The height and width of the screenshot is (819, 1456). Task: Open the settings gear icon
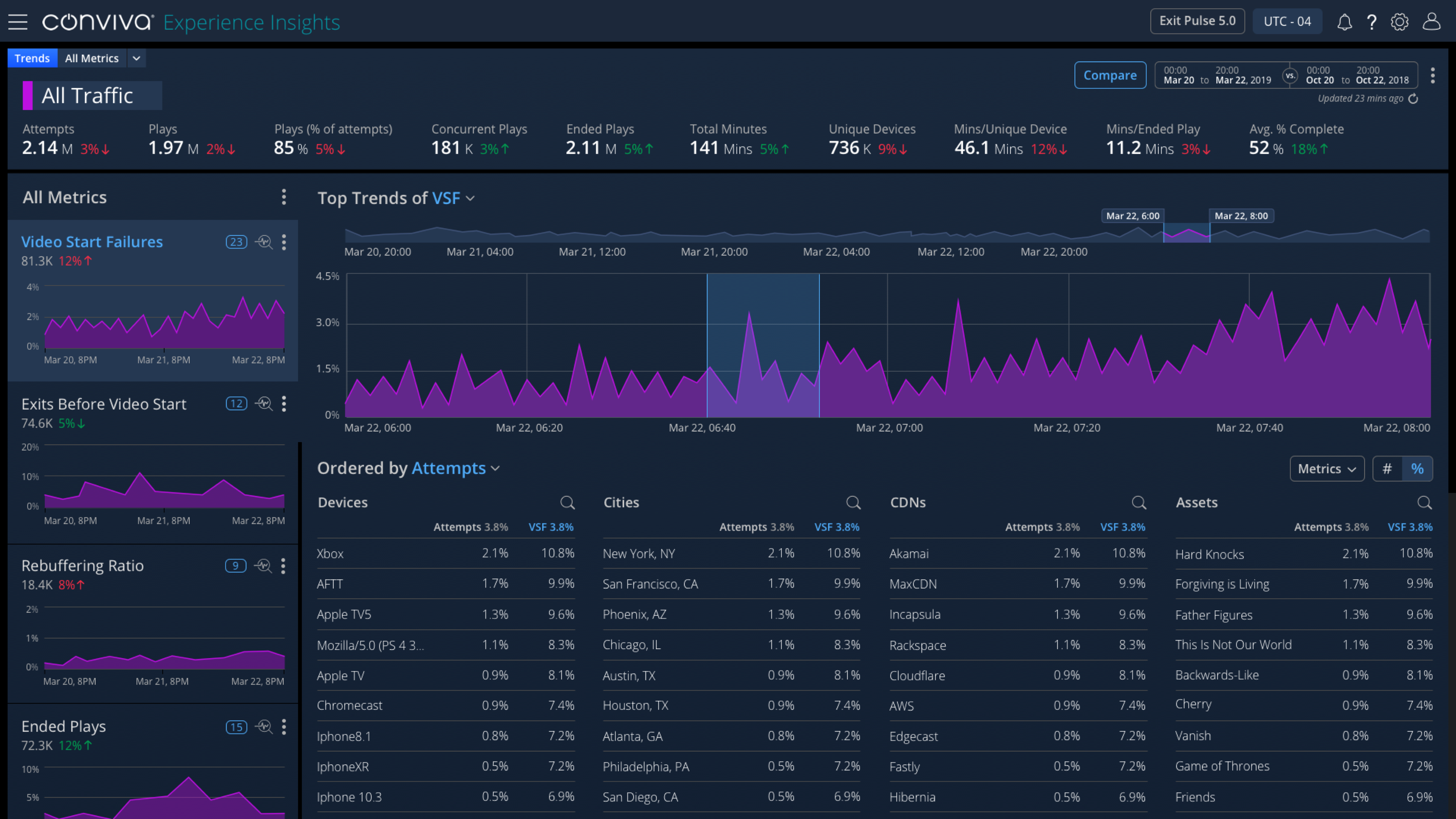coord(1400,22)
